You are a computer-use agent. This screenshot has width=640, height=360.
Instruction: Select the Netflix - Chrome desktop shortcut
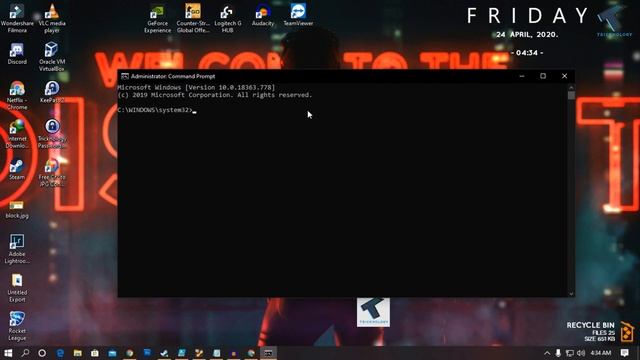tap(17, 95)
